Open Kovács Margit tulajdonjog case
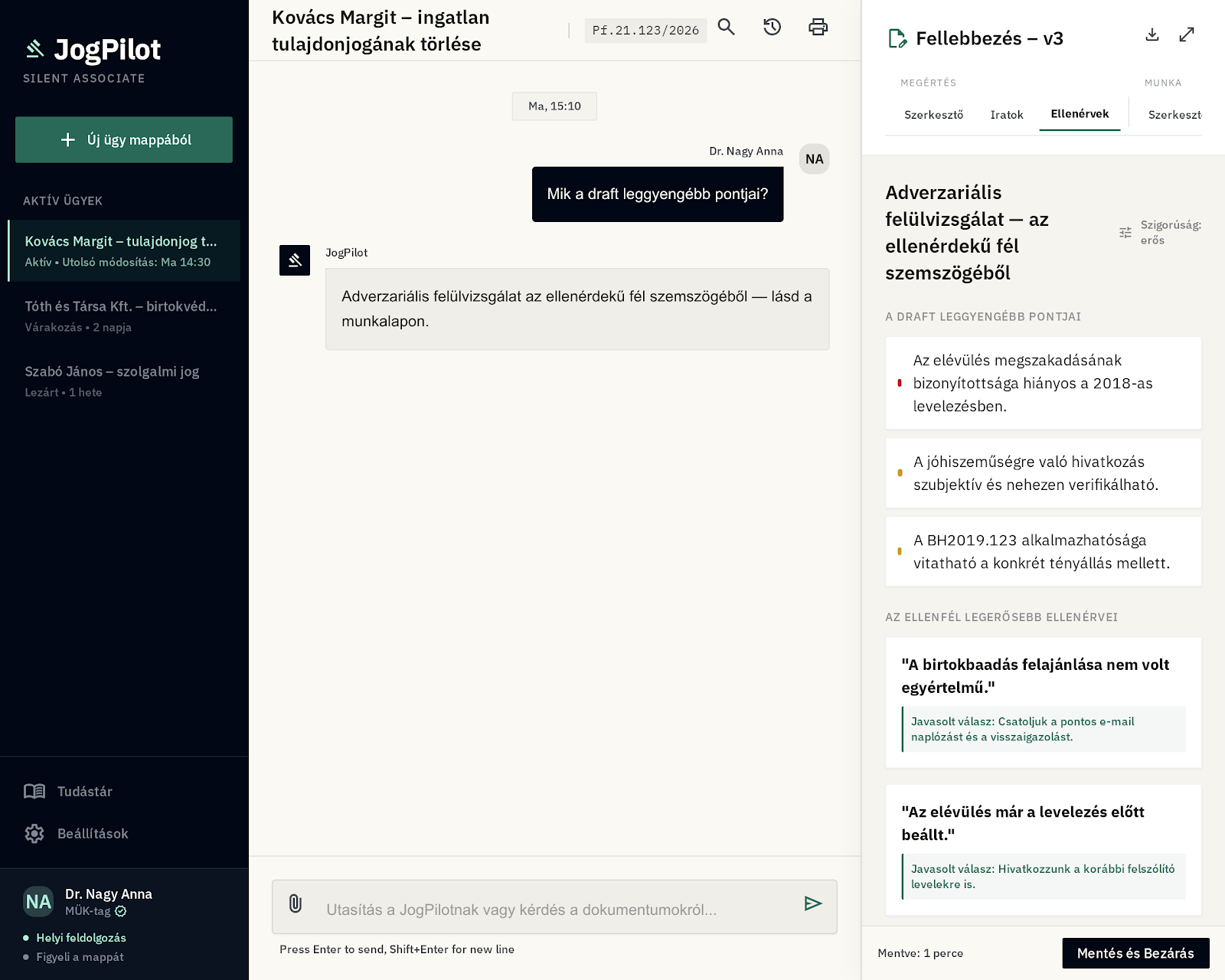 tap(124, 251)
